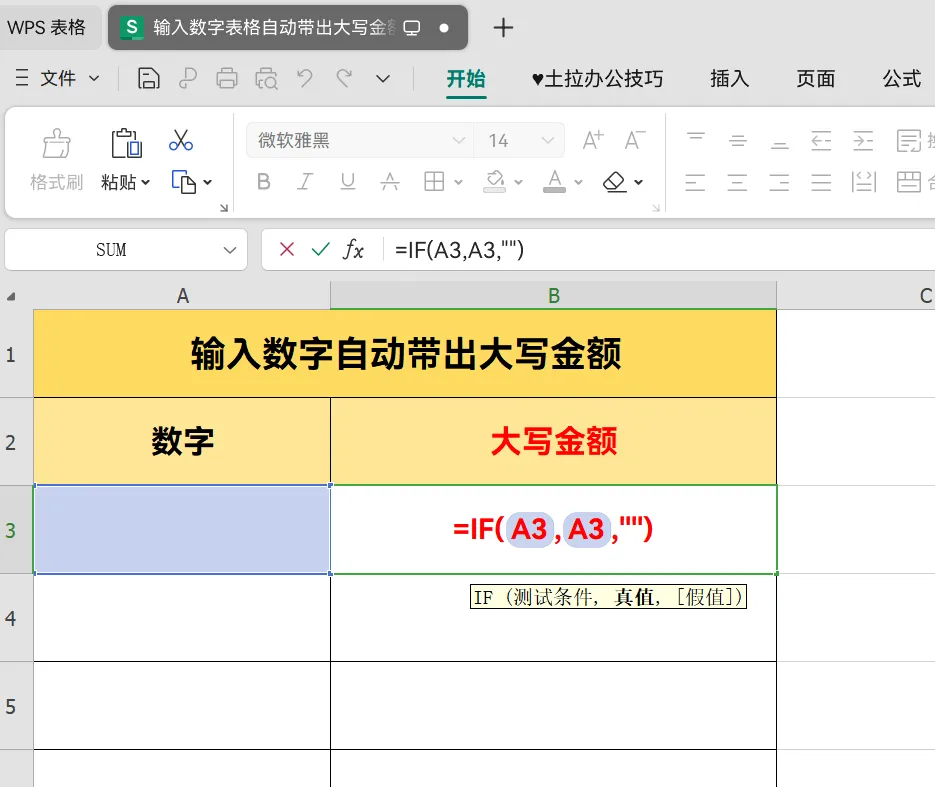The height and width of the screenshot is (787, 935).
Task: Click the Merge Cells icon
Action: 909,182
